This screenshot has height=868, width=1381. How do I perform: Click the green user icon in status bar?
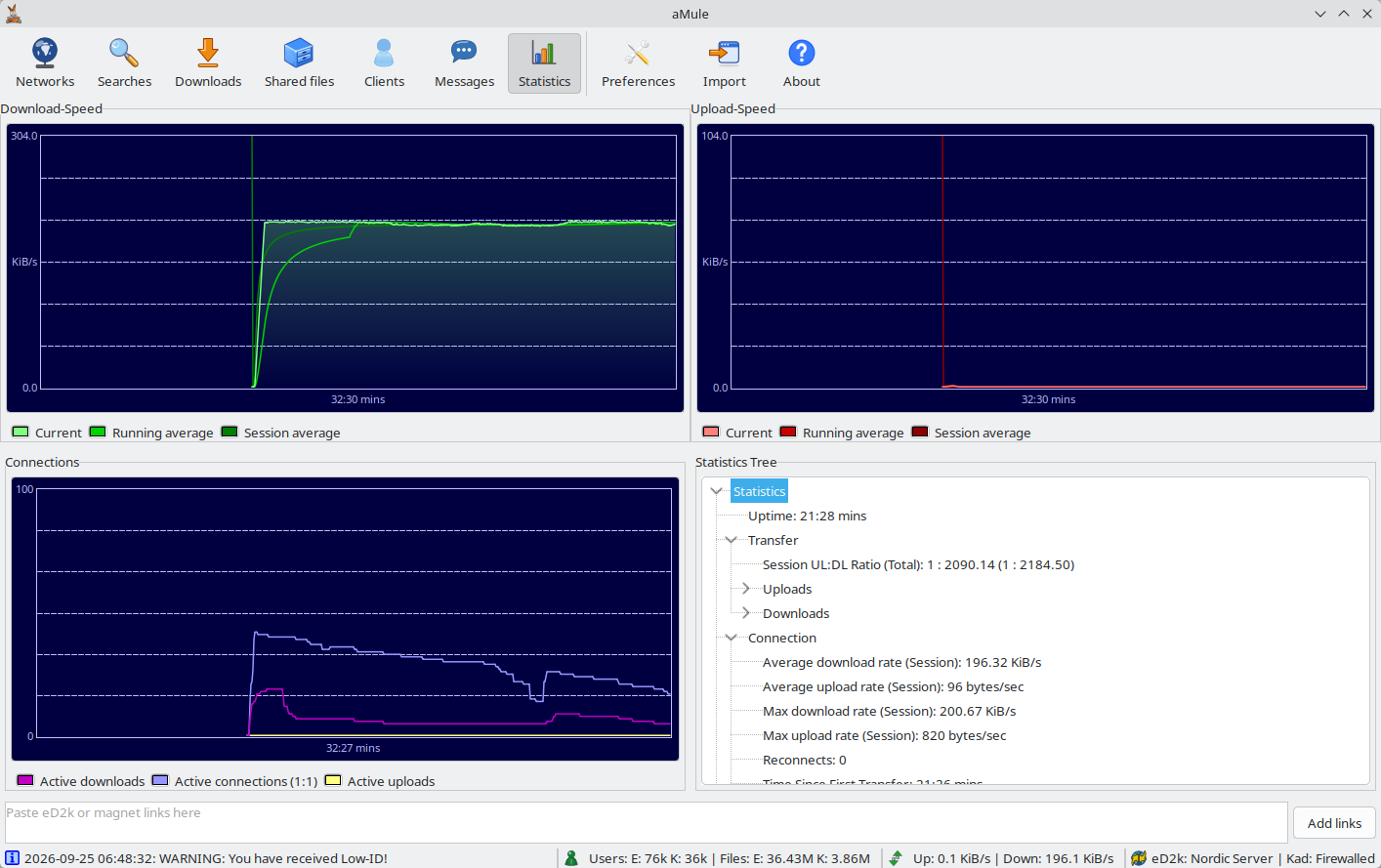(571, 858)
